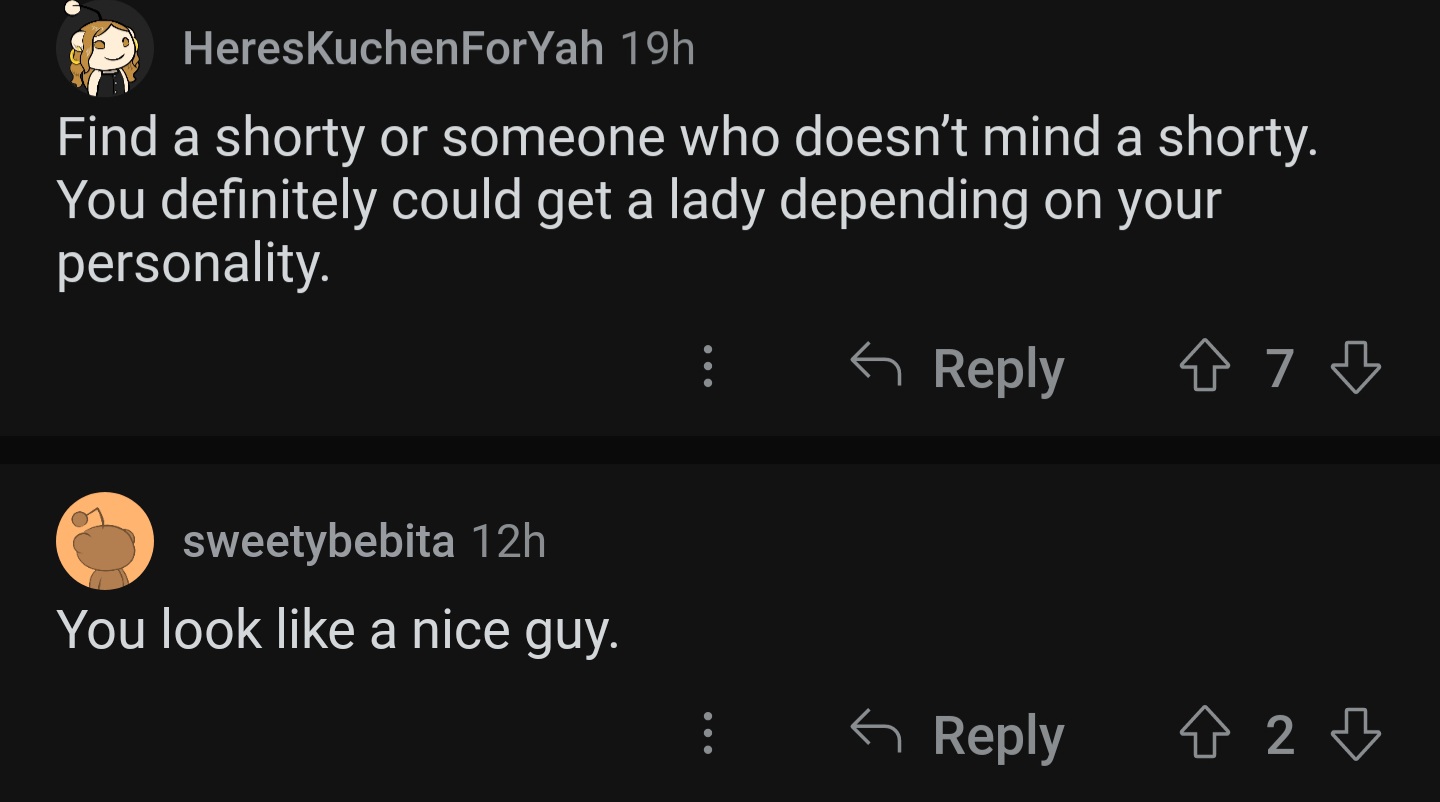The width and height of the screenshot is (1440, 802).
Task: Visit sweetybebita's profile via username
Action: click(318, 542)
